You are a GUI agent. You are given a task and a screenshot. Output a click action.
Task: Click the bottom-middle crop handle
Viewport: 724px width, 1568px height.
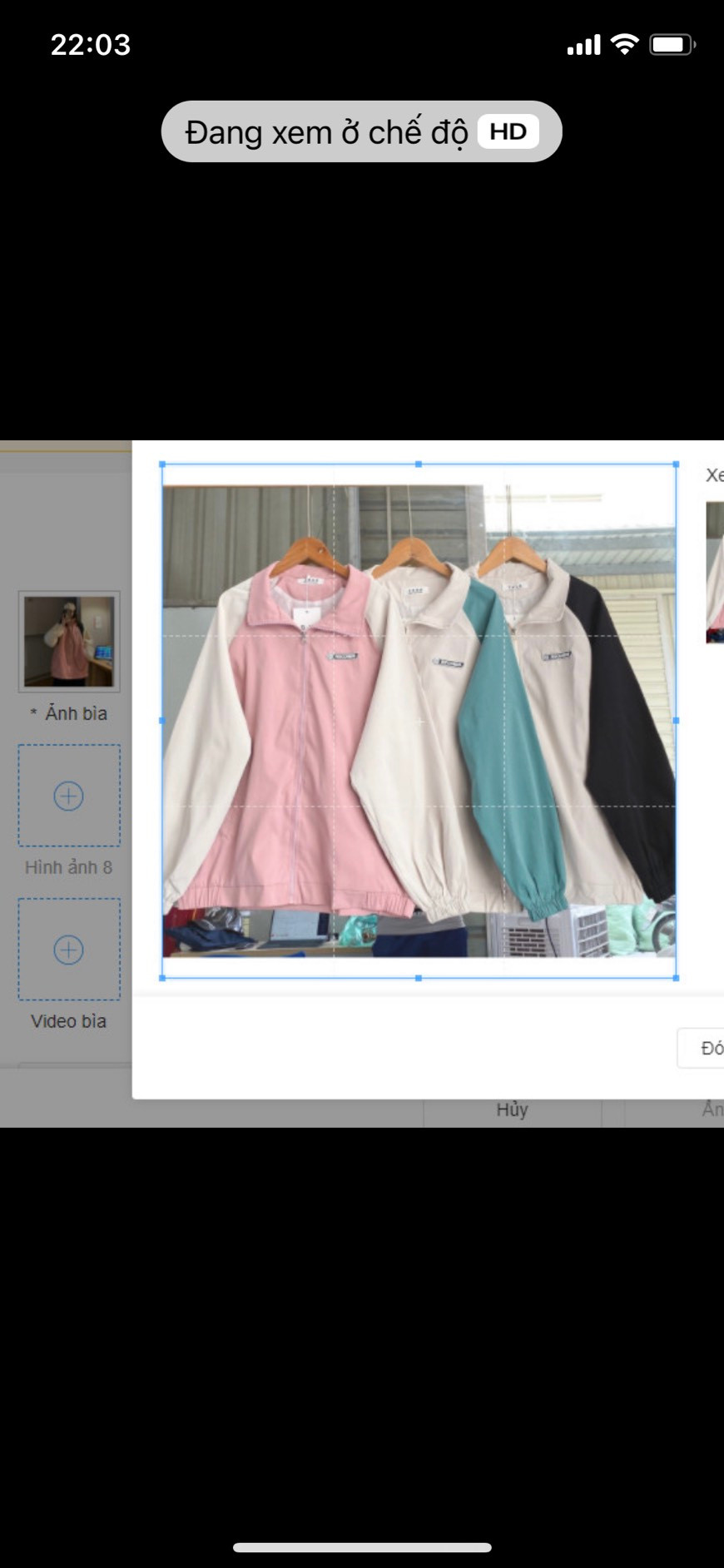[419, 978]
